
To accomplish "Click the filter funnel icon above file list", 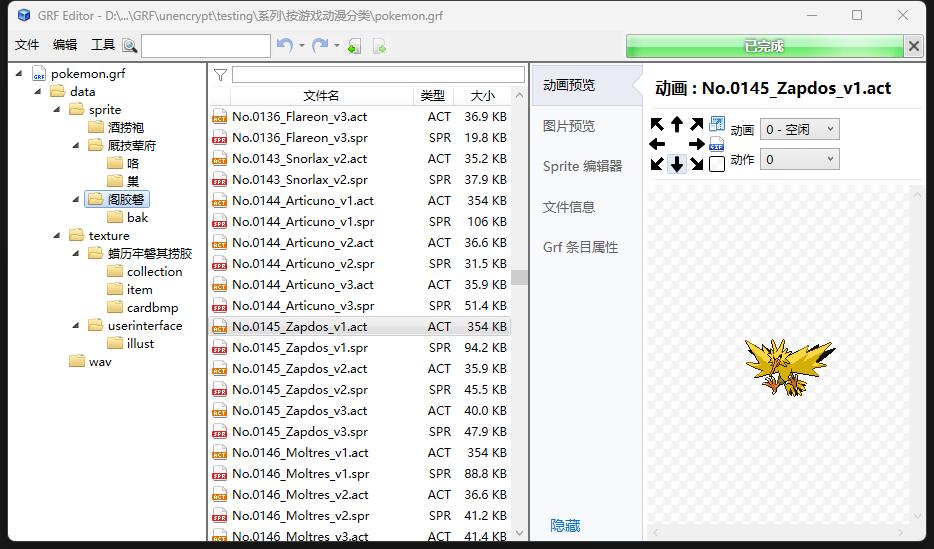I will [x=221, y=75].
